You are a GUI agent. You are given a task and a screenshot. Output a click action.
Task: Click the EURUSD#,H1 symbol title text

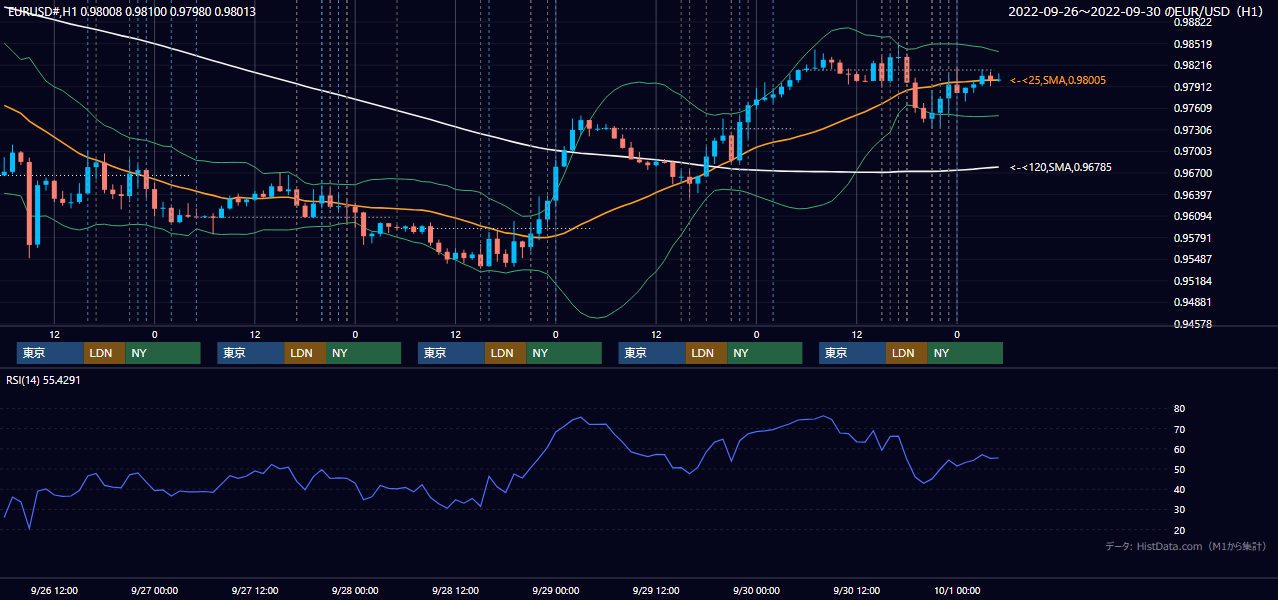(42, 12)
